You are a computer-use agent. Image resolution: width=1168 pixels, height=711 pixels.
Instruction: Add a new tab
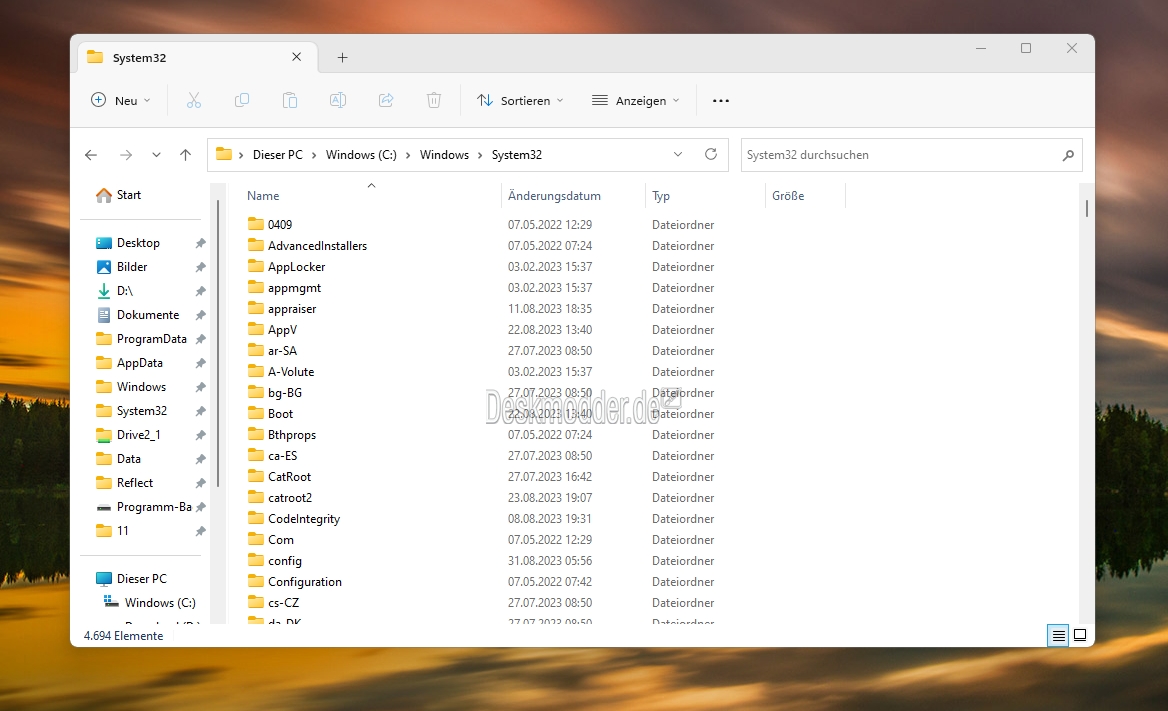(343, 57)
